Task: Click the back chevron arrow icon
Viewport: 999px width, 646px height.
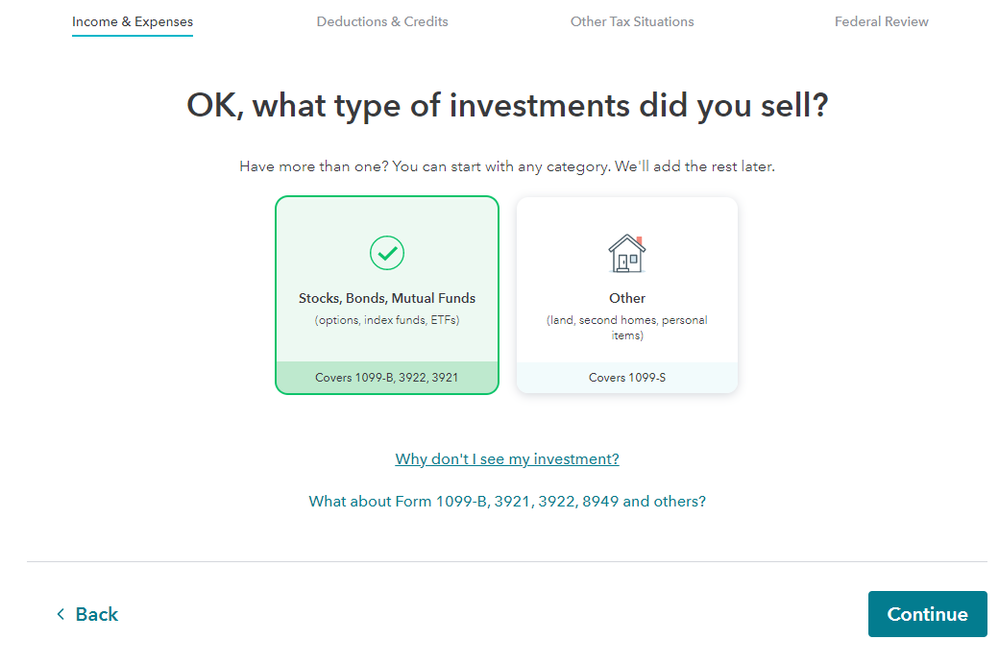Action: pos(61,614)
